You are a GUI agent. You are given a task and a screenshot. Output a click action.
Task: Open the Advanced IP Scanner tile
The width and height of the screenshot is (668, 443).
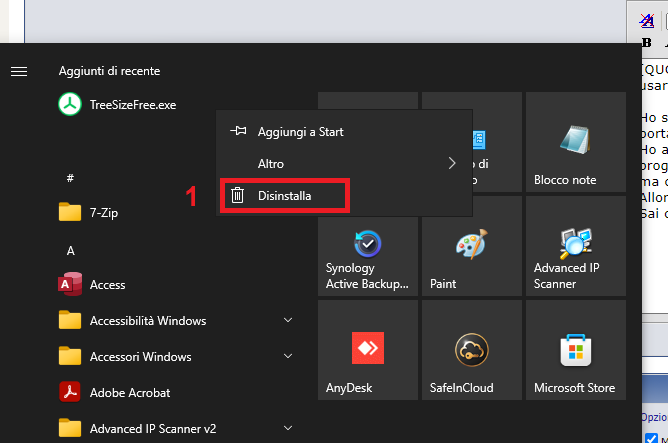click(x=576, y=246)
